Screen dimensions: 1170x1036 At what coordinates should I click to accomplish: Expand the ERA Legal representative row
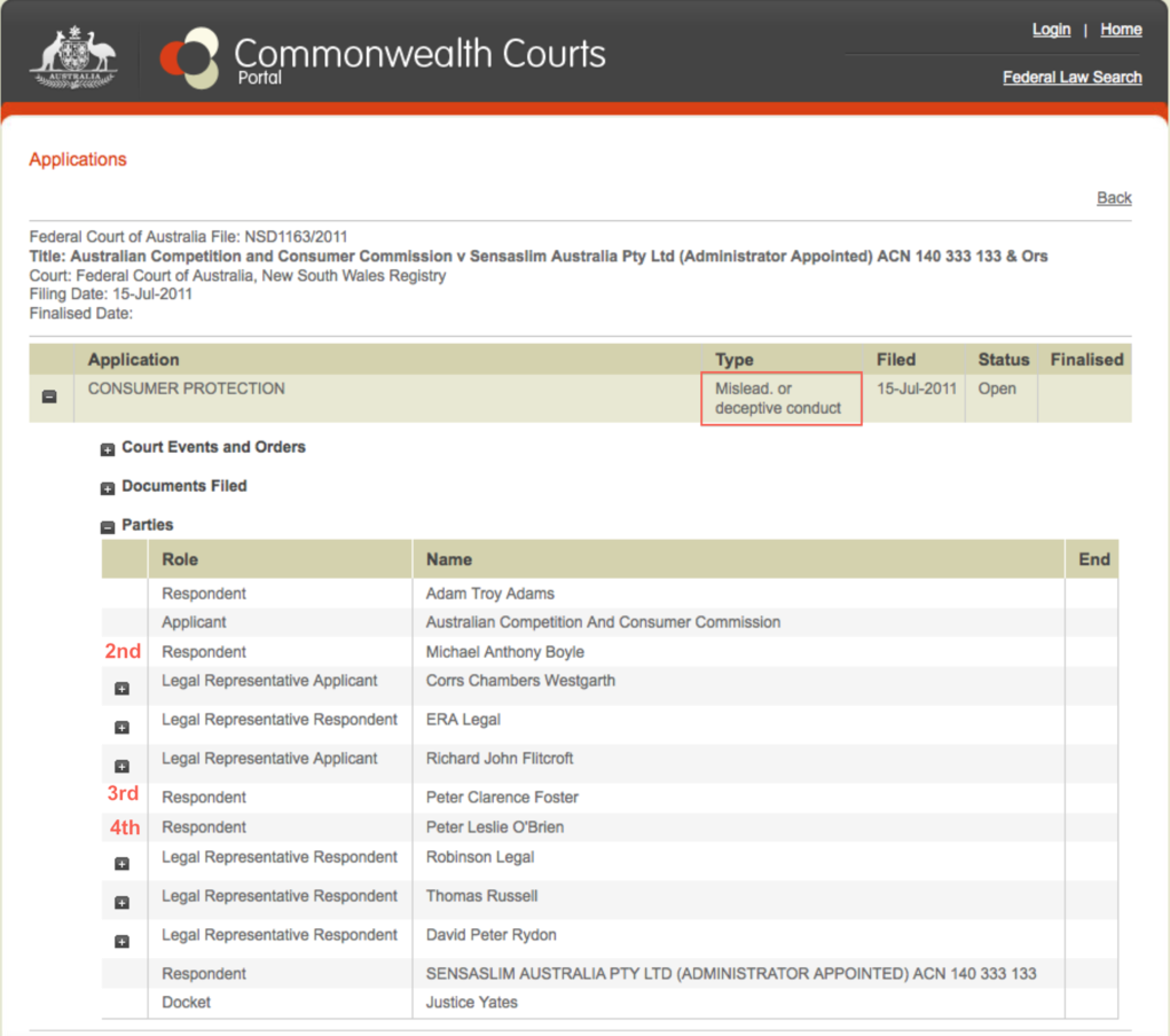(121, 728)
